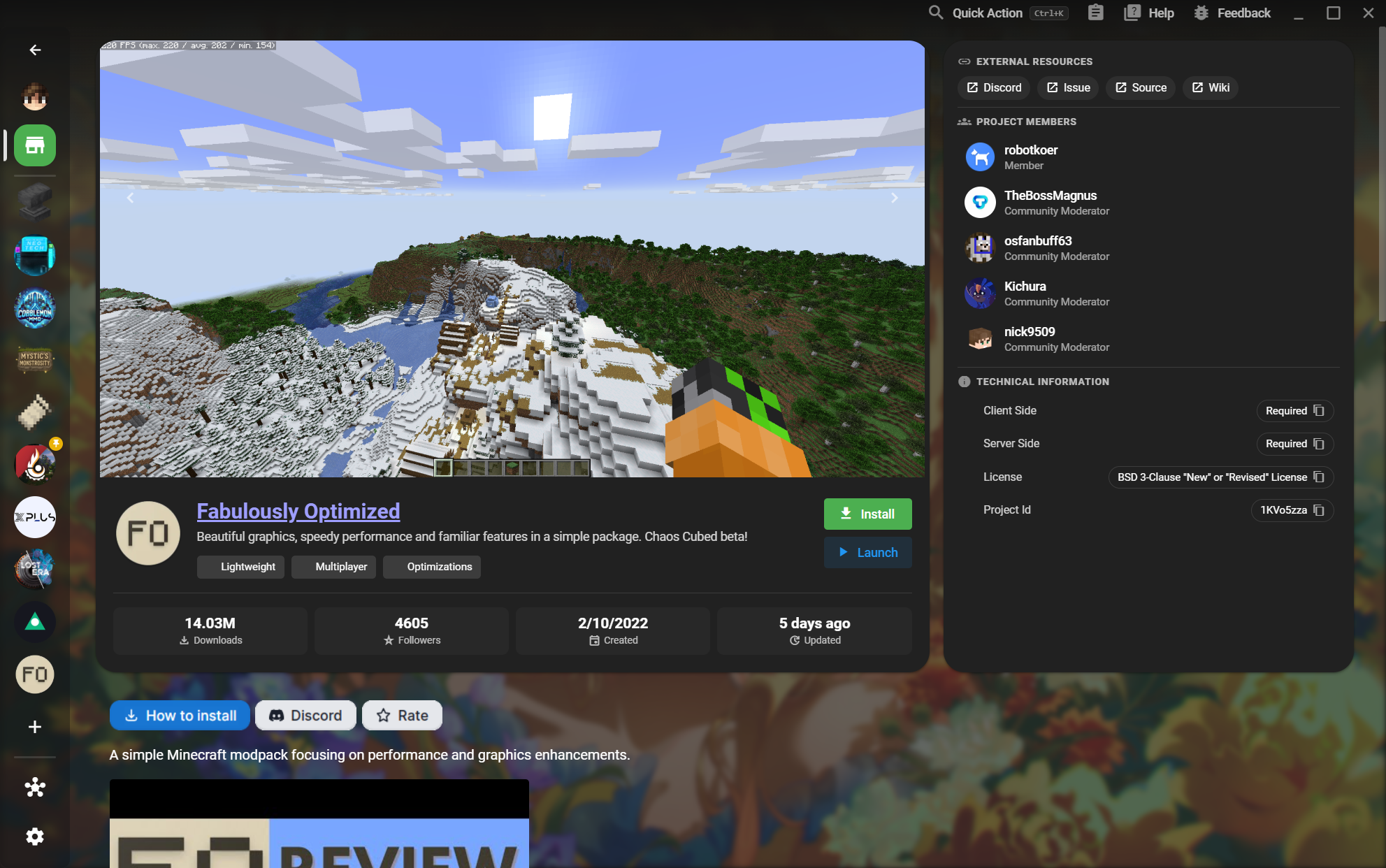The height and width of the screenshot is (868, 1386).
Task: Open the Source external link
Action: (1141, 87)
